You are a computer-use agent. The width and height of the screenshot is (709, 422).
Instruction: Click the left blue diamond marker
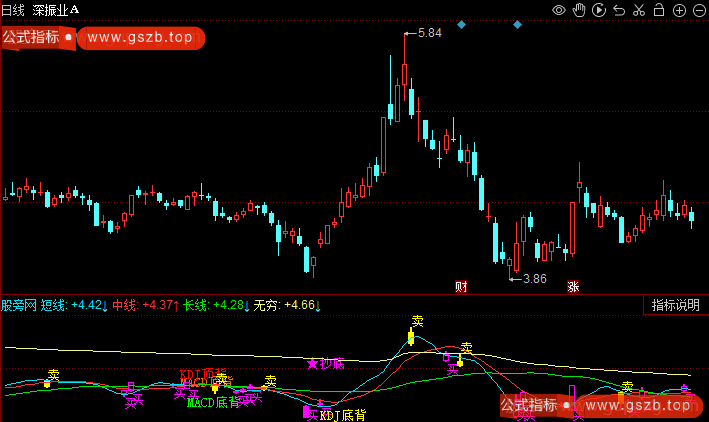461,24
